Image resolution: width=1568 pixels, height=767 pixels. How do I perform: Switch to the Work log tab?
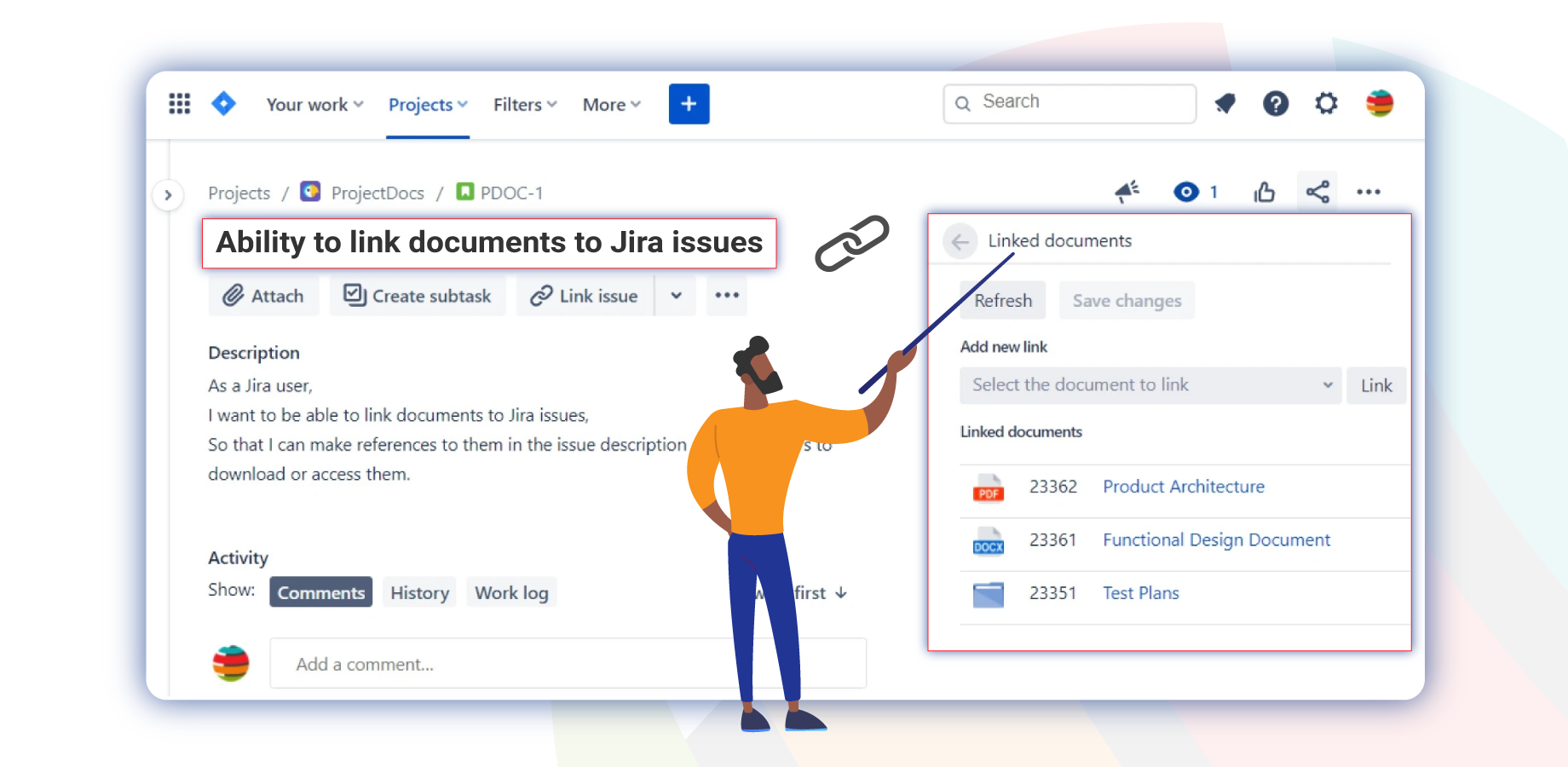pyautogui.click(x=511, y=592)
